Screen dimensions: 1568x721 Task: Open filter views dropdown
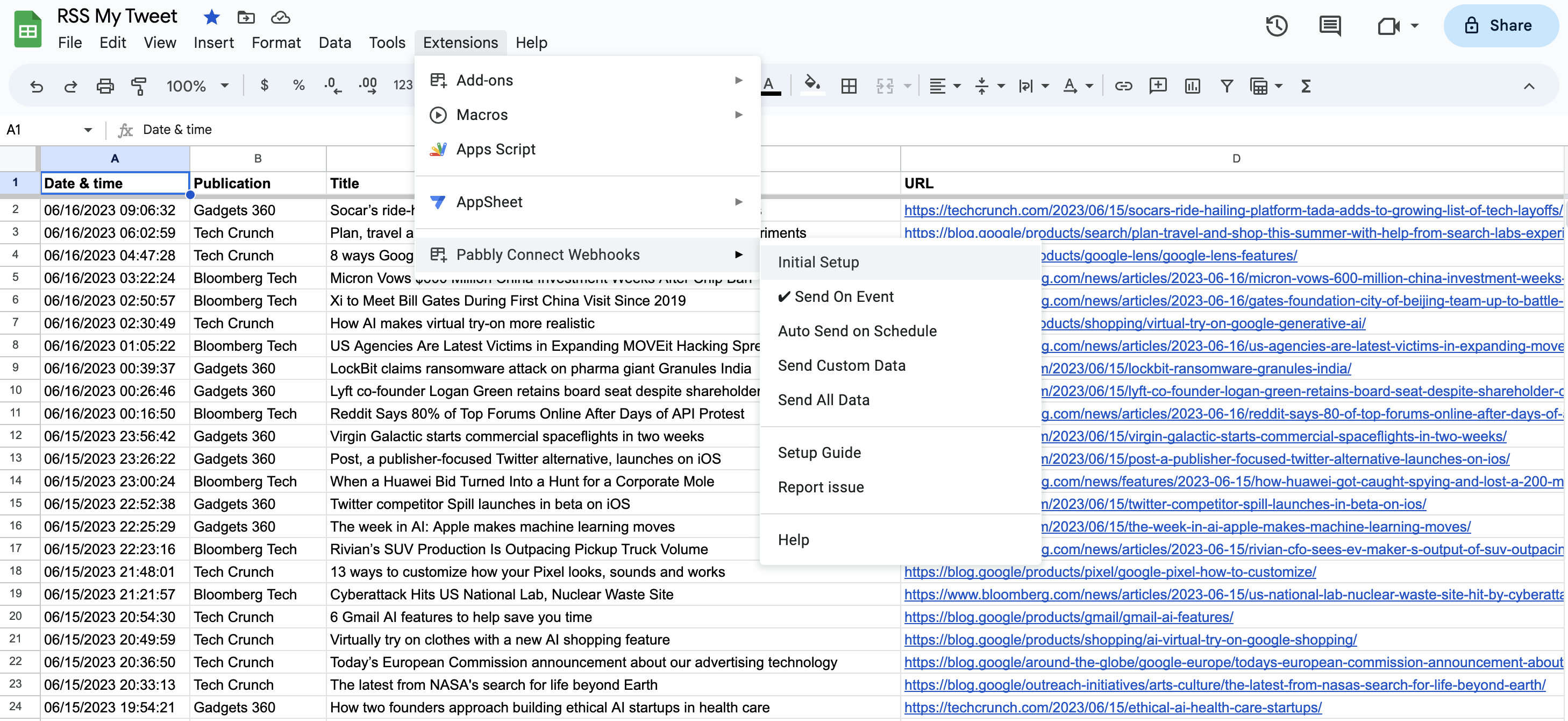(1278, 86)
